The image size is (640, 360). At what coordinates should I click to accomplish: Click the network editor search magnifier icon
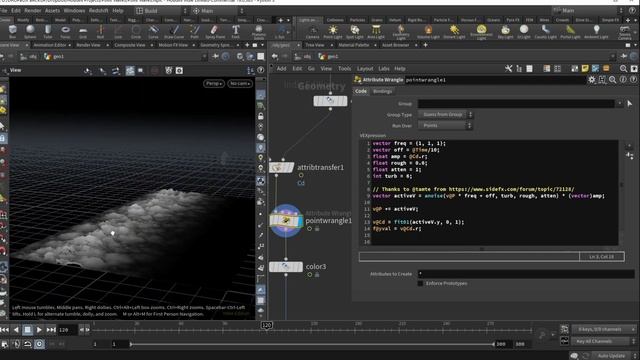click(x=623, y=69)
